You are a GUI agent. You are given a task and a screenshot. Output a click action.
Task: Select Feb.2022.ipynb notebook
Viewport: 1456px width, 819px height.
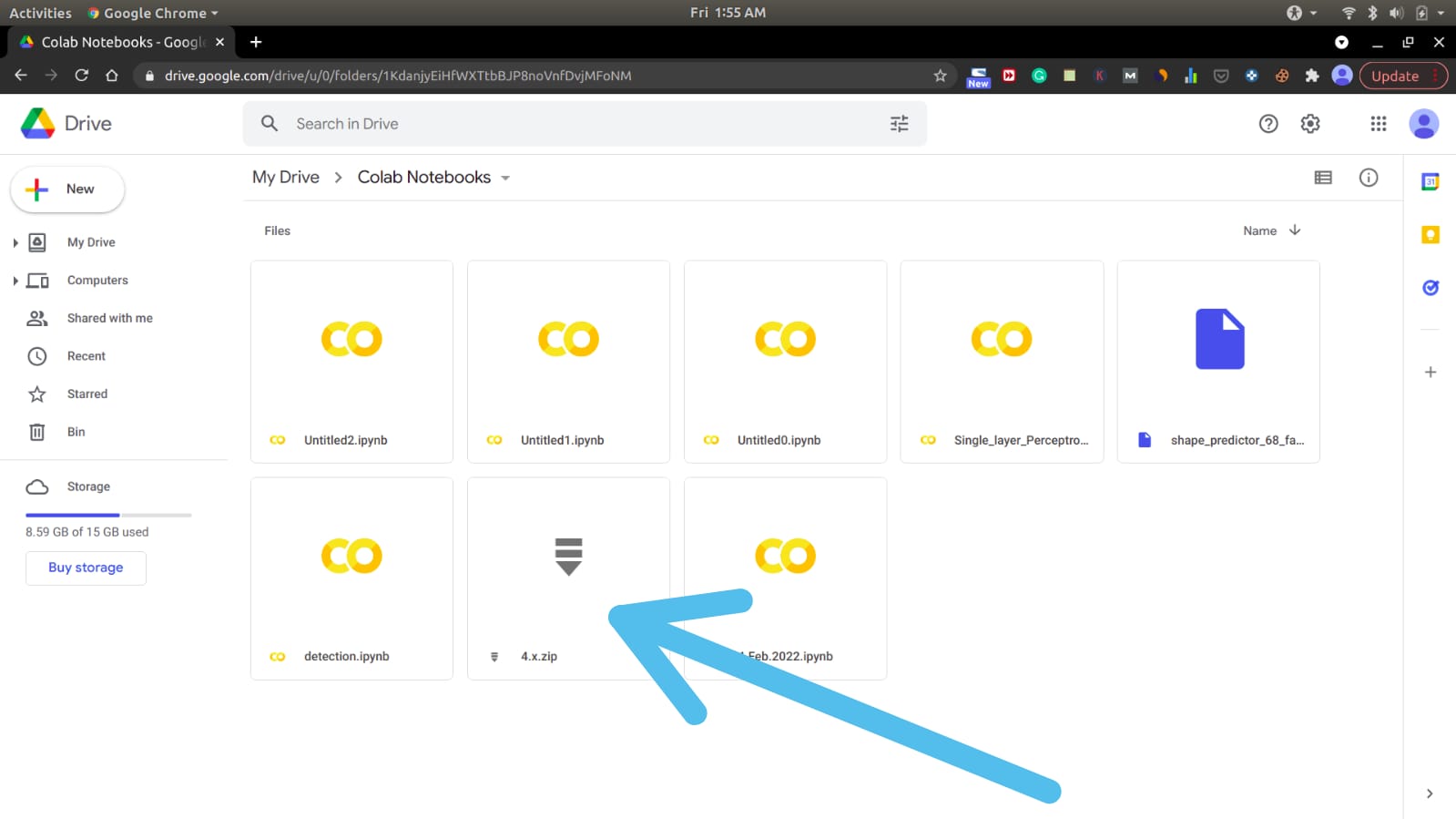(x=785, y=578)
